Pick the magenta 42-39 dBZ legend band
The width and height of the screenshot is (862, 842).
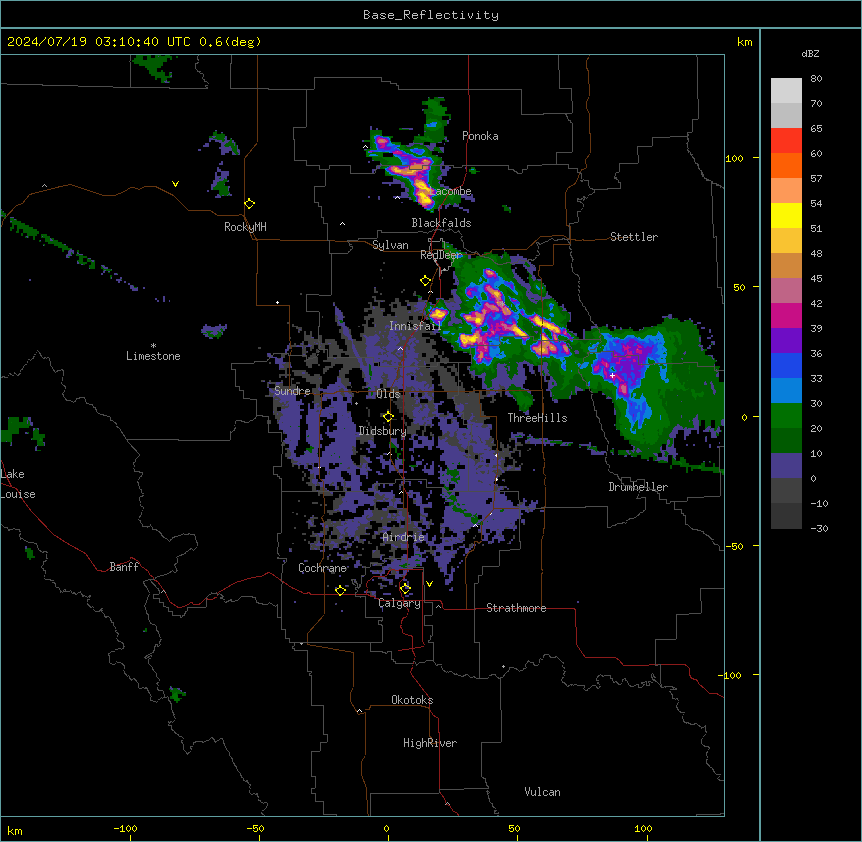pyautogui.click(x=786, y=315)
